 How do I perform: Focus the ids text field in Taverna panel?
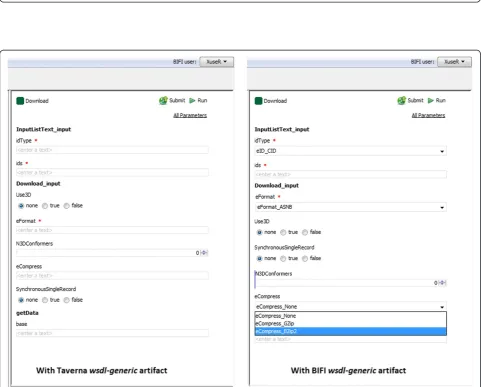coord(112,172)
